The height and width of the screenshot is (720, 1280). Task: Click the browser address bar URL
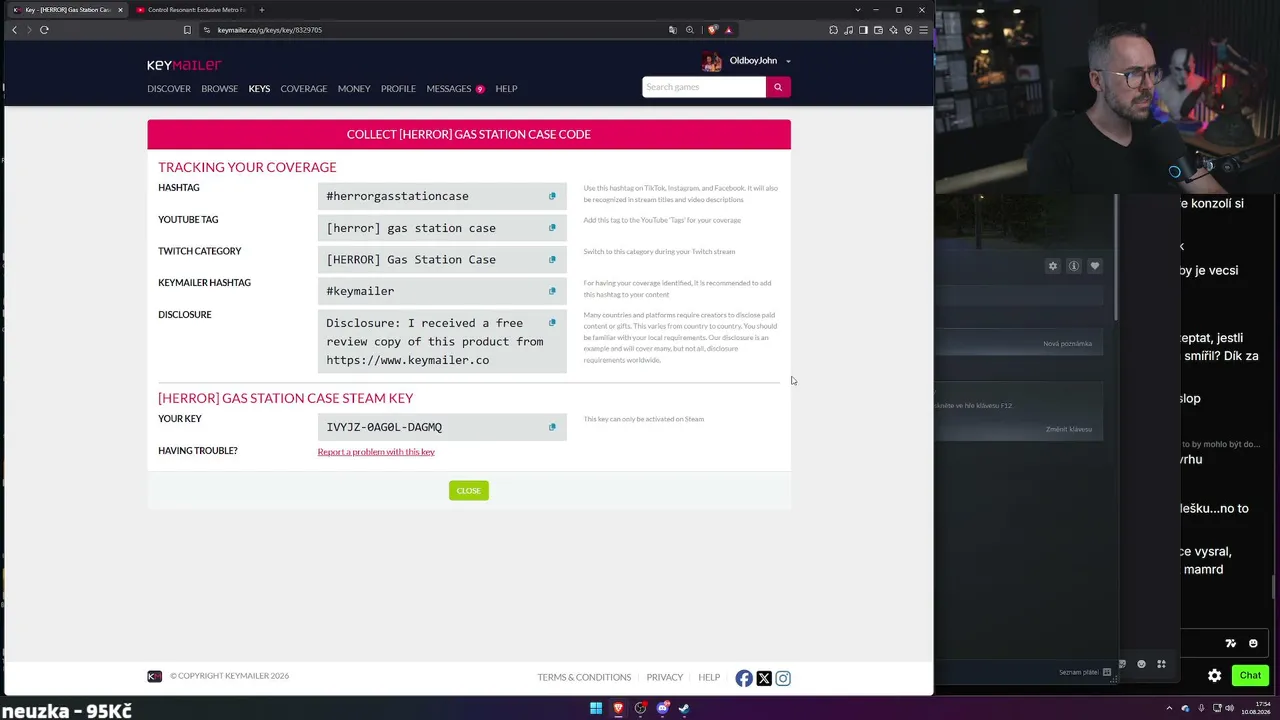tap(270, 30)
